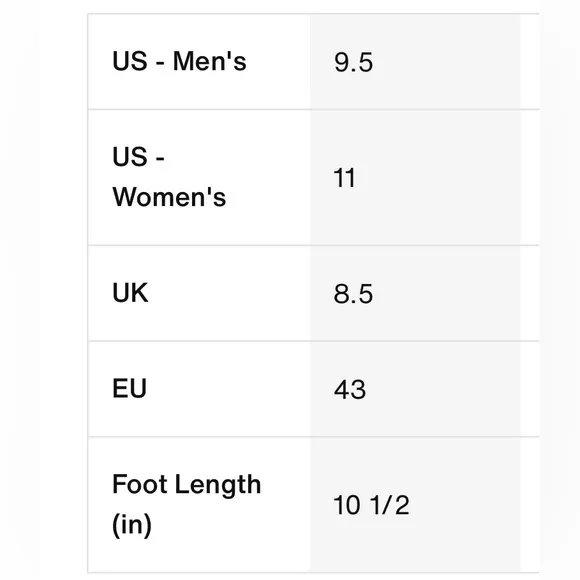Click the shaded cell in Women's row
The width and height of the screenshot is (580, 580).
(415, 178)
